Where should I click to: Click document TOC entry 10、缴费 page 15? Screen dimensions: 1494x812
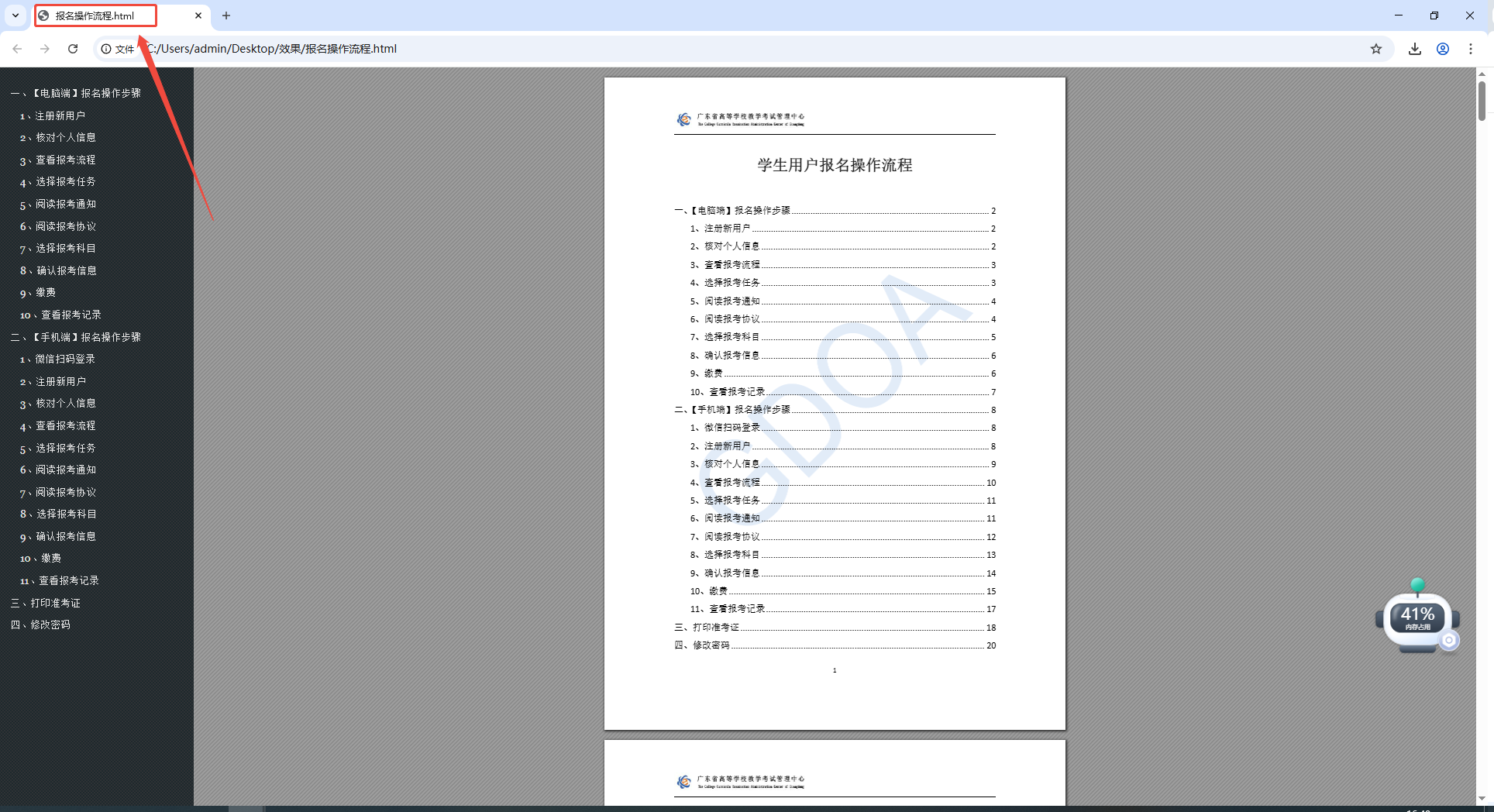[842, 591]
